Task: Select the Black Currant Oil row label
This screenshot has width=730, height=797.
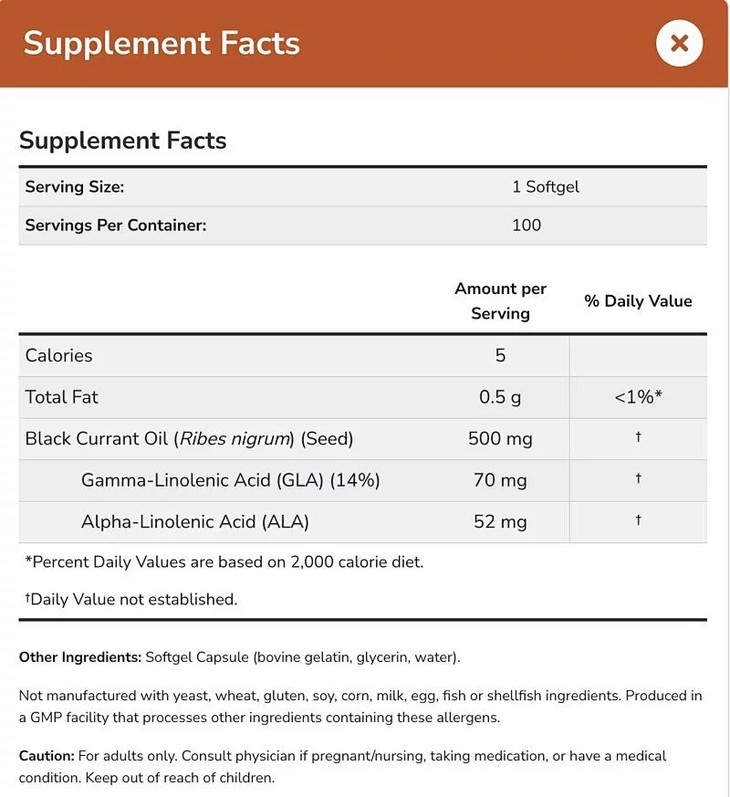Action: [189, 438]
